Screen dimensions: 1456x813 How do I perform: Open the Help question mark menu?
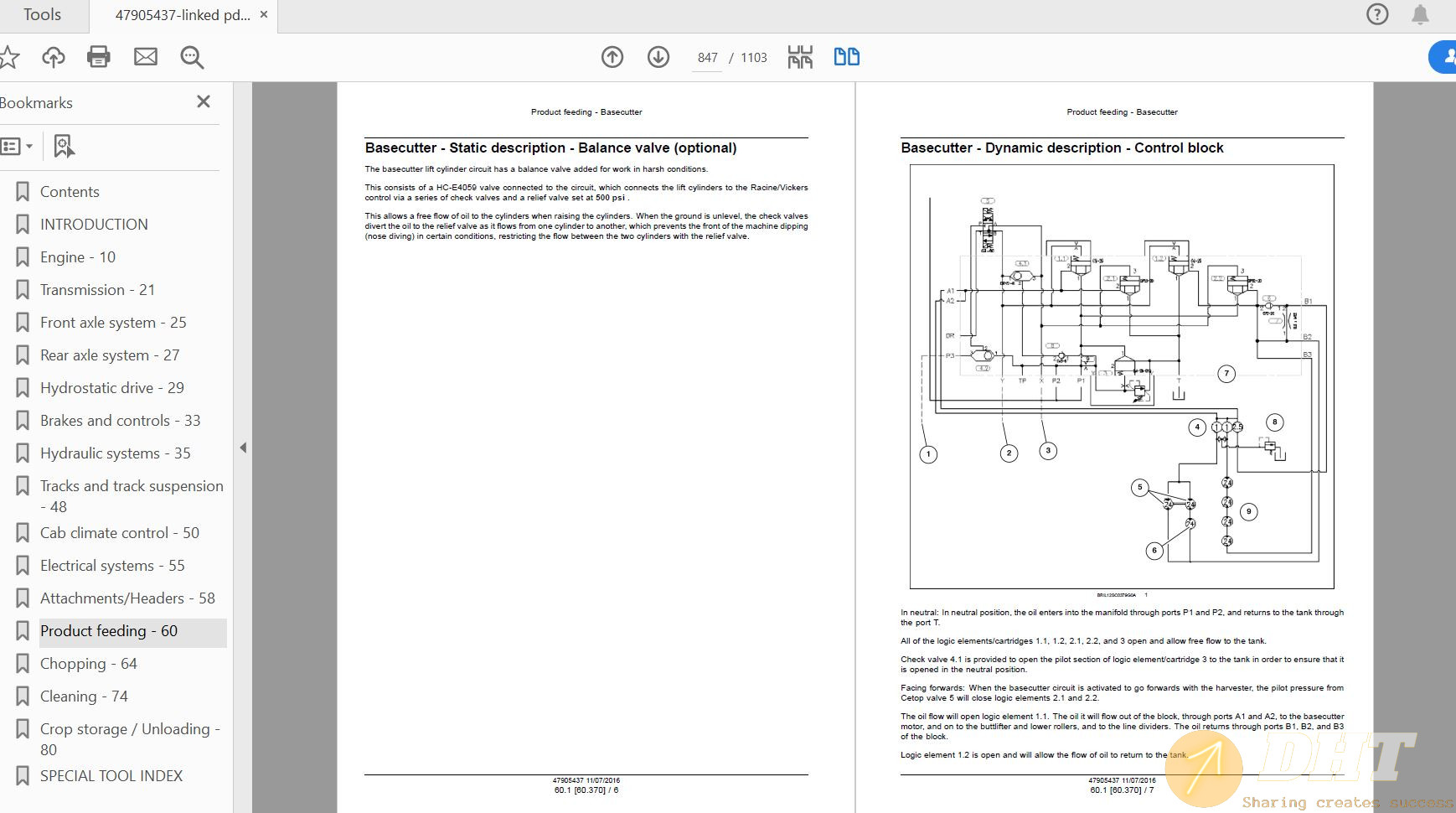coord(1376,14)
